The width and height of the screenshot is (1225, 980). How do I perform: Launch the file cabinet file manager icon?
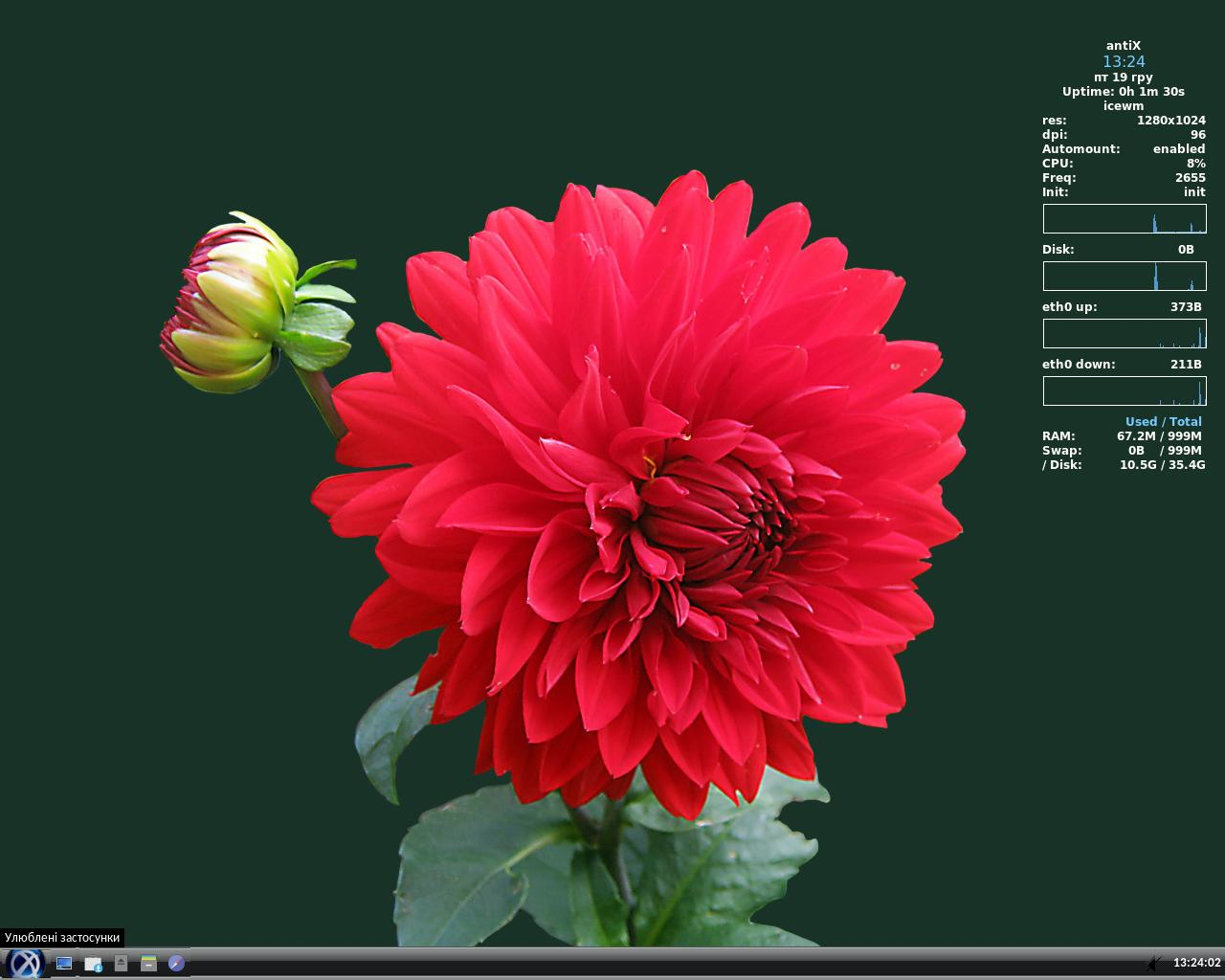(x=148, y=964)
